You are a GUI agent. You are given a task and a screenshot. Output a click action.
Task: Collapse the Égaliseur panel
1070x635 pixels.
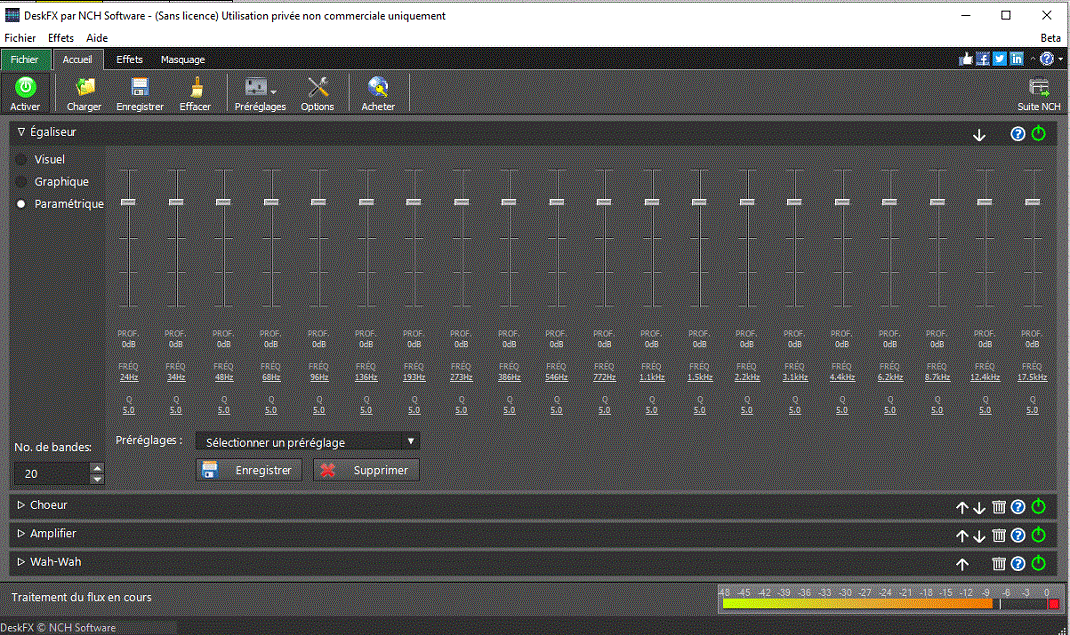coord(21,131)
